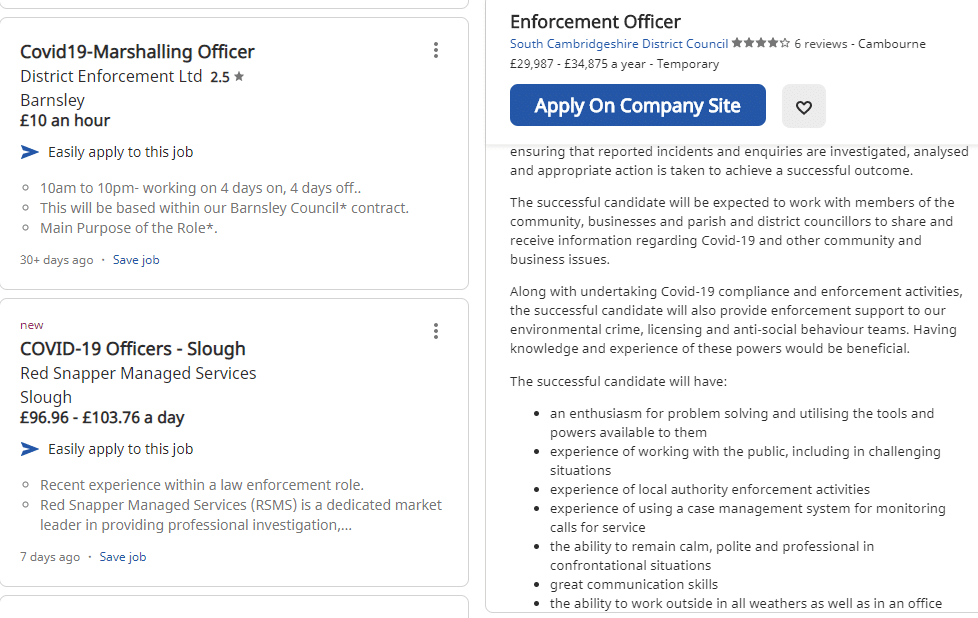Click easily apply arrow icon on Slough job
This screenshot has height=618, width=978.
pyautogui.click(x=30, y=449)
